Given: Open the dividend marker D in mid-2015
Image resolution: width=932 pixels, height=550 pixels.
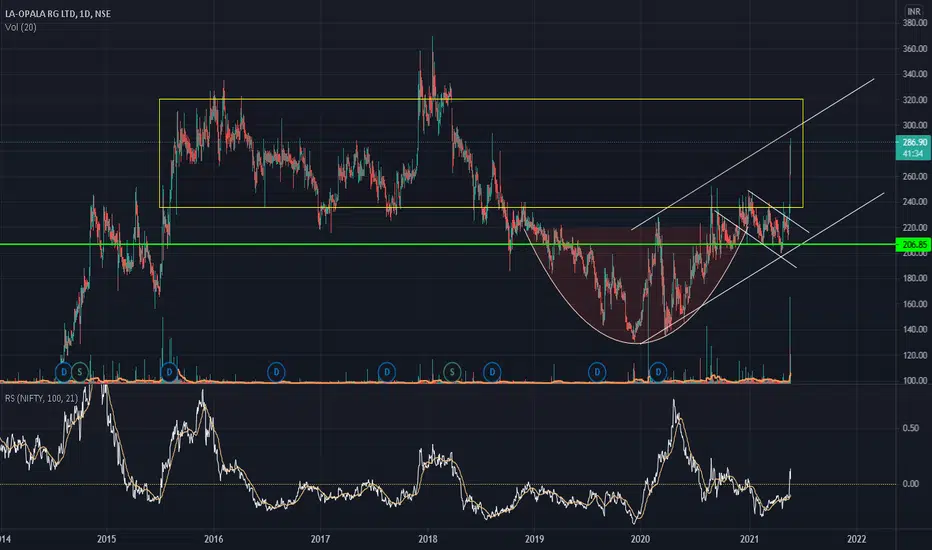Looking at the screenshot, I should point(169,372).
